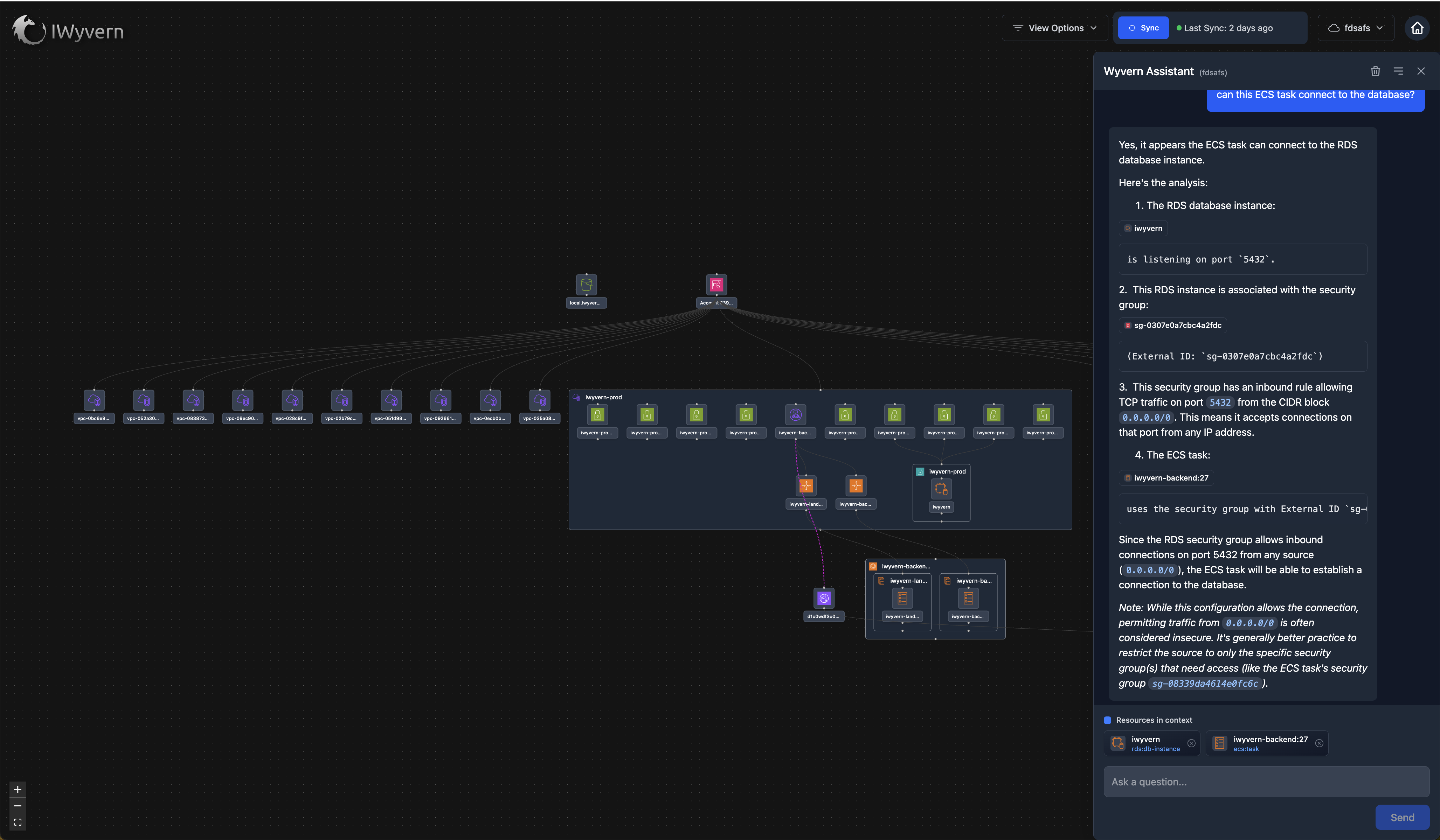Image resolution: width=1440 pixels, height=840 pixels.
Task: Select the local.iwyver S3 bucket node
Action: [586, 285]
